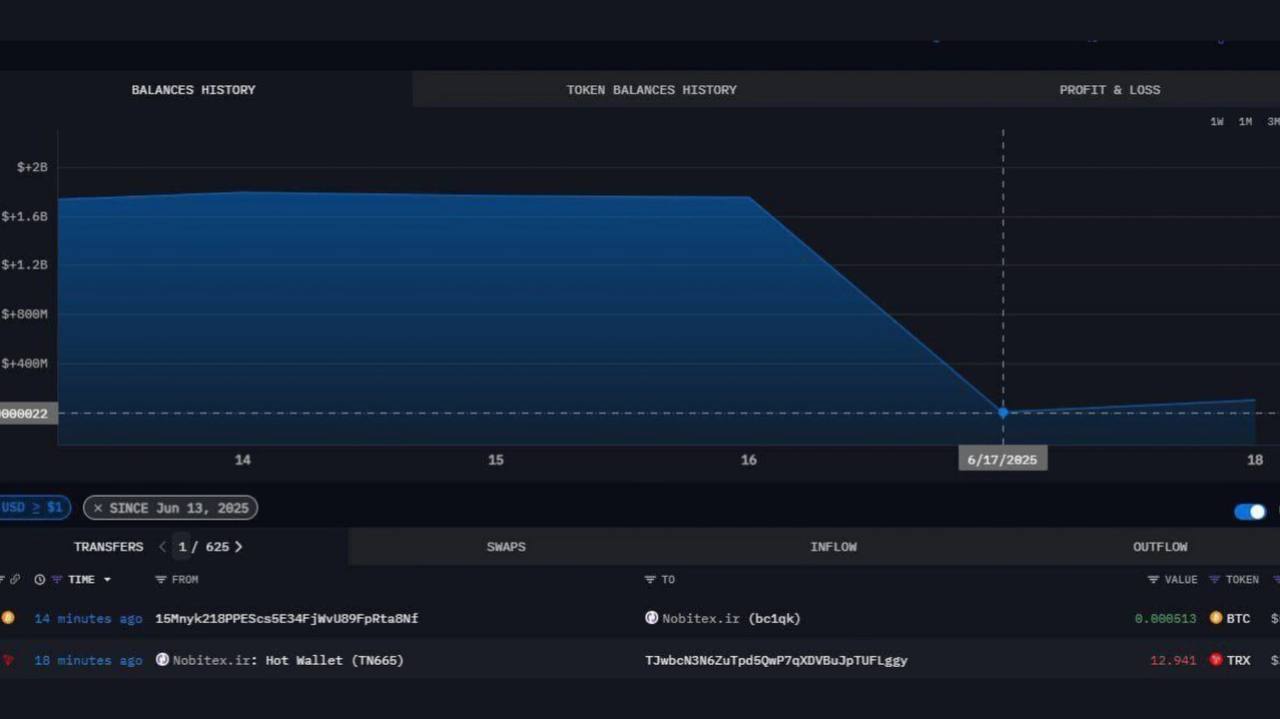Switch to the Swaps tab
This screenshot has height=719, width=1280.
click(x=506, y=547)
